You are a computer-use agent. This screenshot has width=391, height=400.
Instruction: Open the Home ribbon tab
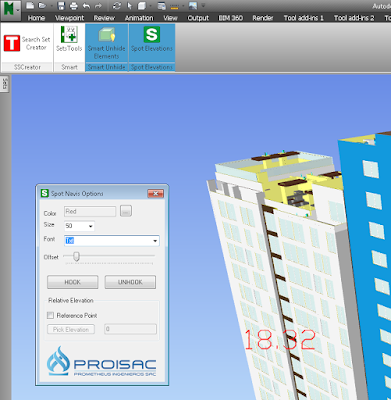coord(36,18)
